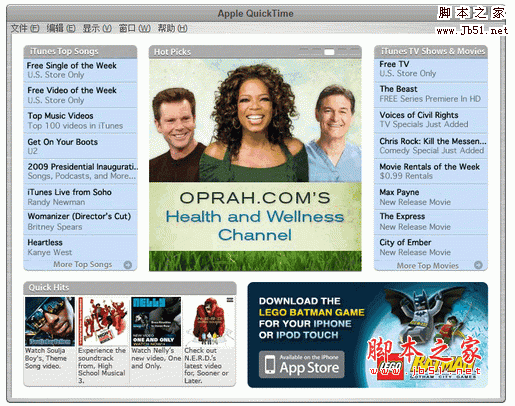Open The Beast series premiere entry

431,94
